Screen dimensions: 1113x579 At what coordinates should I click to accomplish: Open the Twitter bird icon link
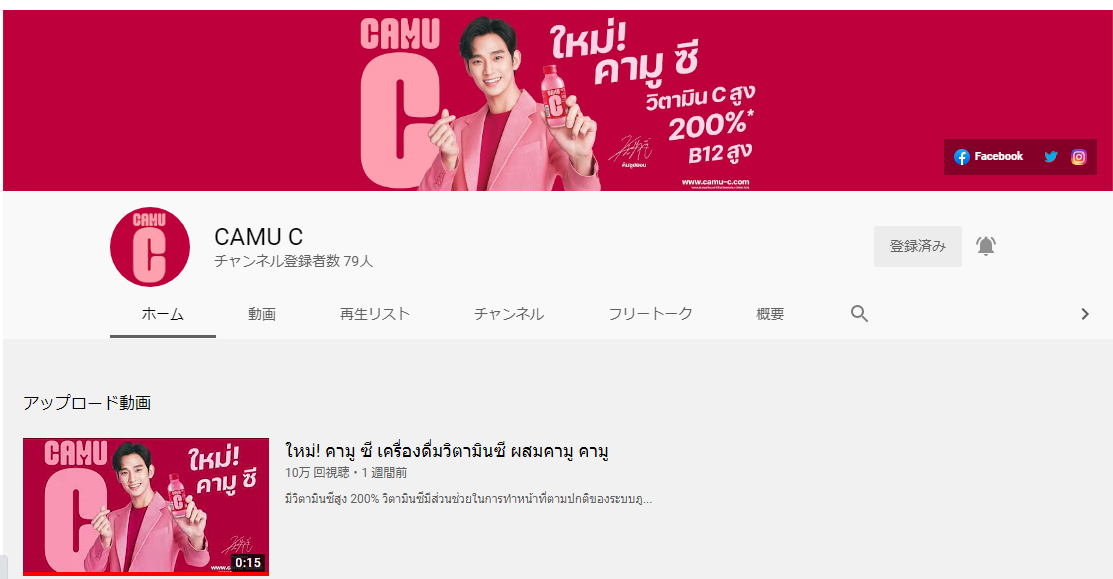point(1051,157)
